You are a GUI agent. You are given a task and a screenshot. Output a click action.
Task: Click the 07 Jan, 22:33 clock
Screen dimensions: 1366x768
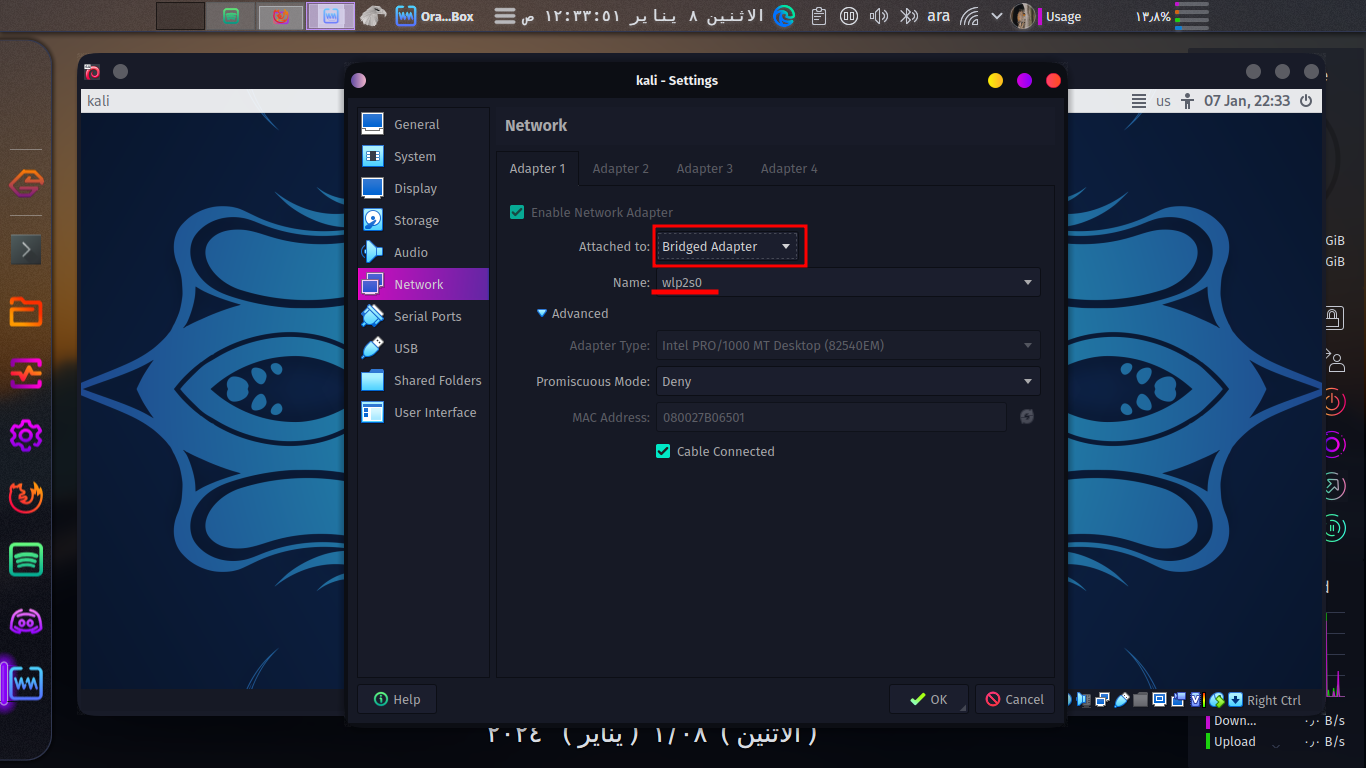[1247, 101]
